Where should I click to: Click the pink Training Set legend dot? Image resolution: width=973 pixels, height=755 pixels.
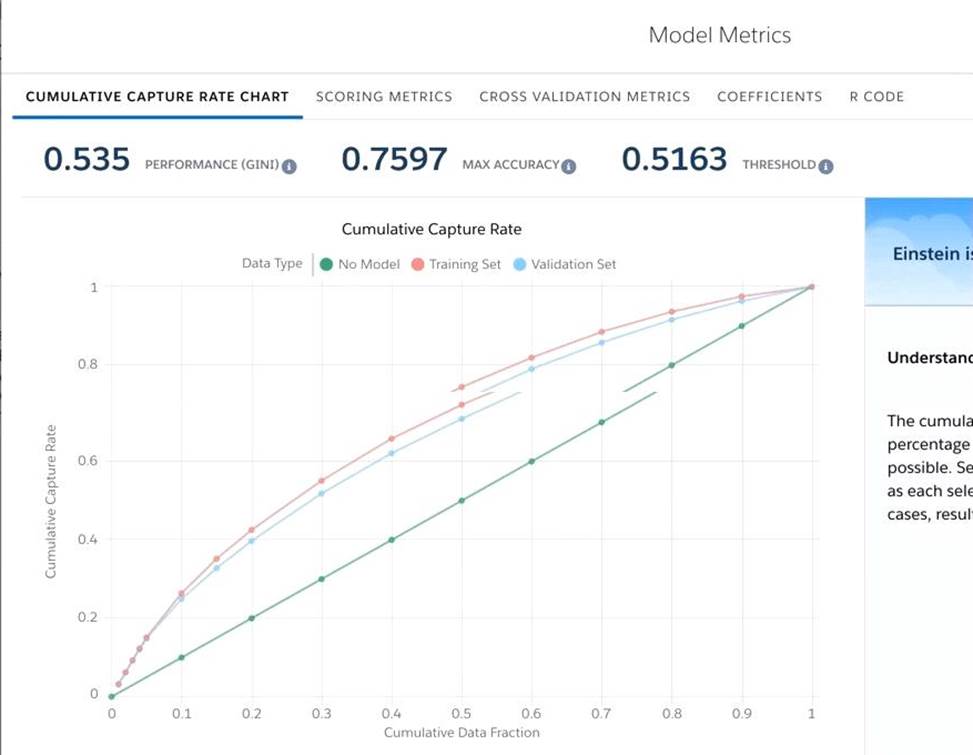pos(418,265)
